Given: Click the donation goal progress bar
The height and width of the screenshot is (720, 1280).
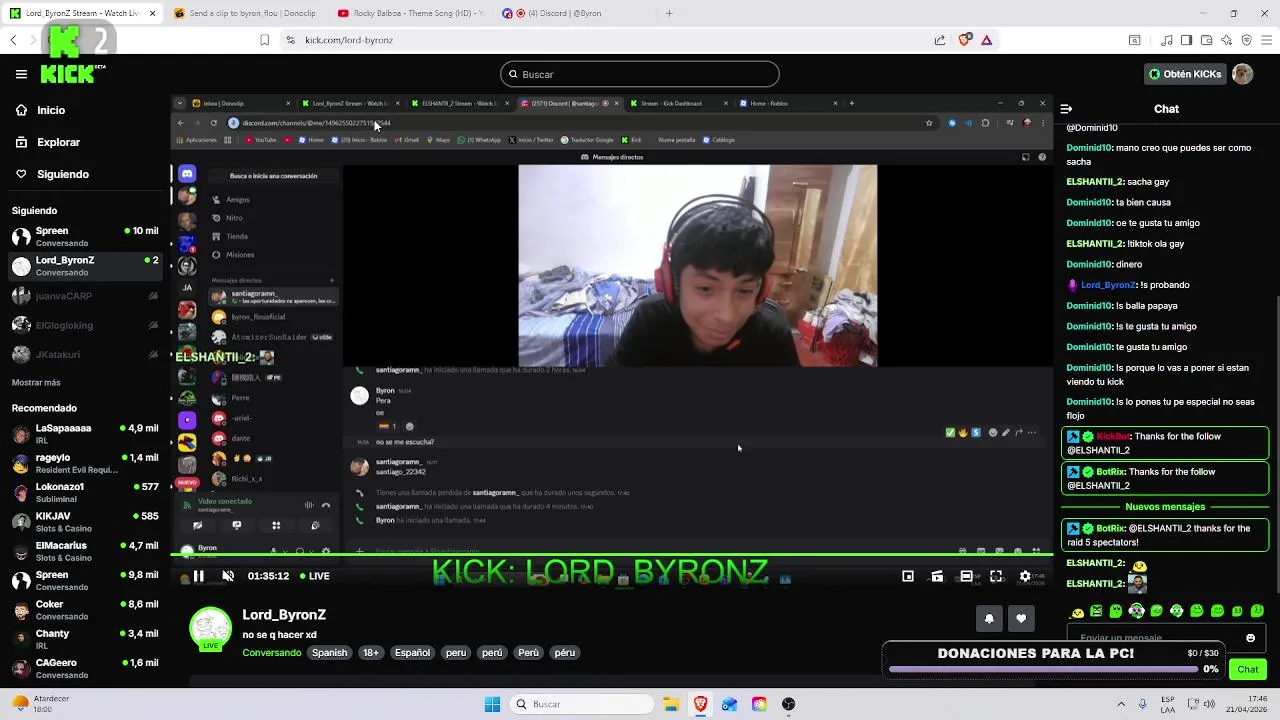Looking at the screenshot, I should [1043, 670].
